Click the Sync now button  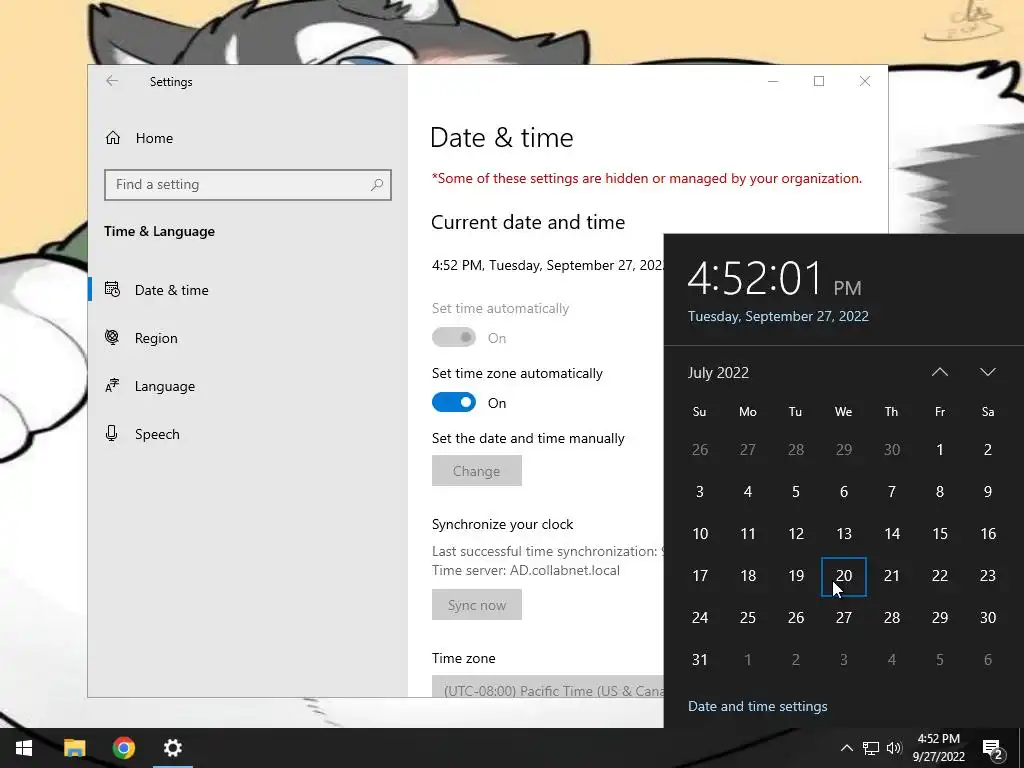point(477,605)
